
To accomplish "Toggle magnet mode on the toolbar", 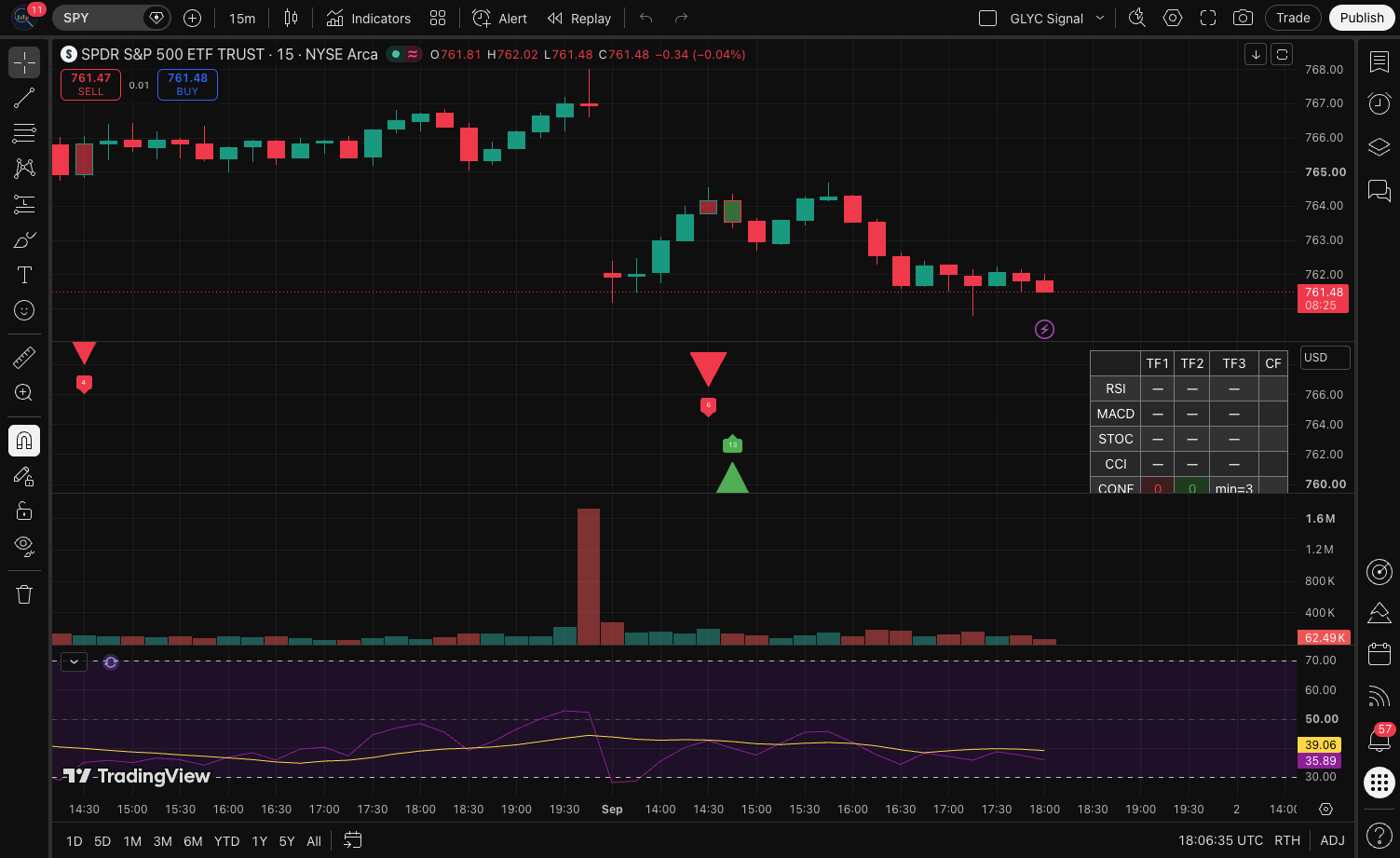I will click(24, 441).
